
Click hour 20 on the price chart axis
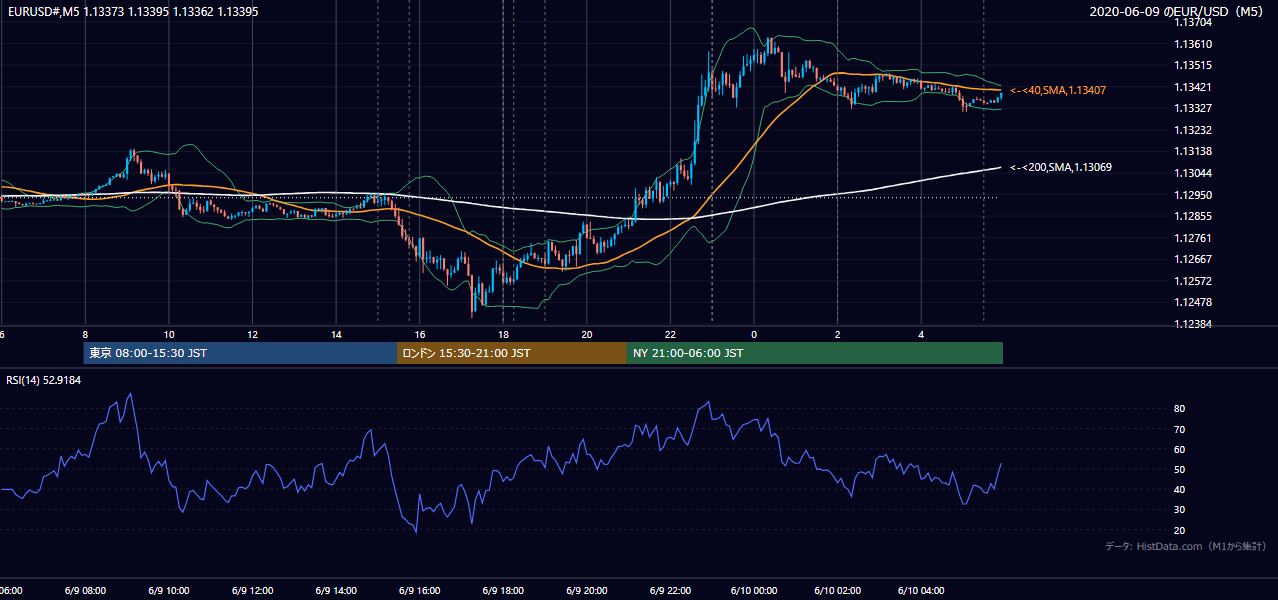tap(587, 334)
